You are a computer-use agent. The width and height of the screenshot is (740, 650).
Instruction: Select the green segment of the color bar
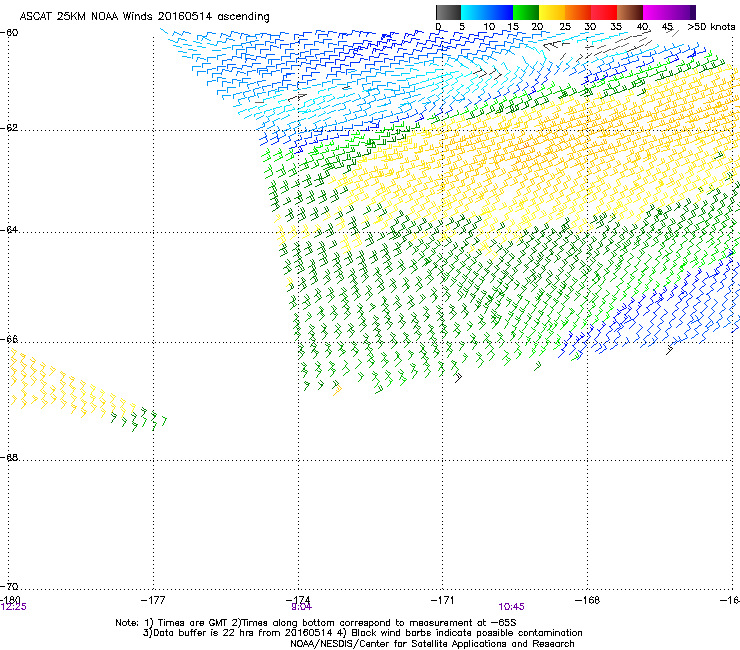(526, 12)
